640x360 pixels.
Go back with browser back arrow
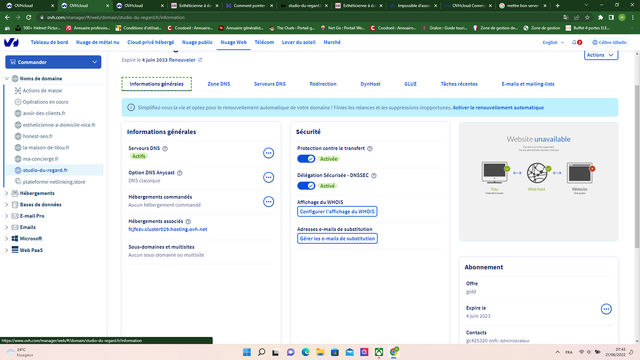(7, 18)
